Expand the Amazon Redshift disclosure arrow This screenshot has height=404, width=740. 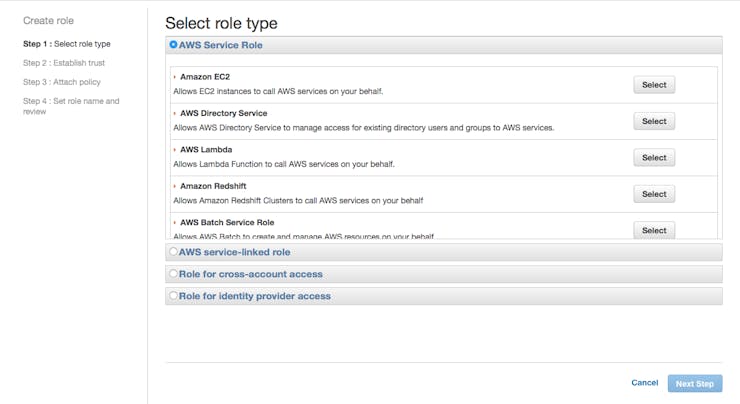point(175,186)
